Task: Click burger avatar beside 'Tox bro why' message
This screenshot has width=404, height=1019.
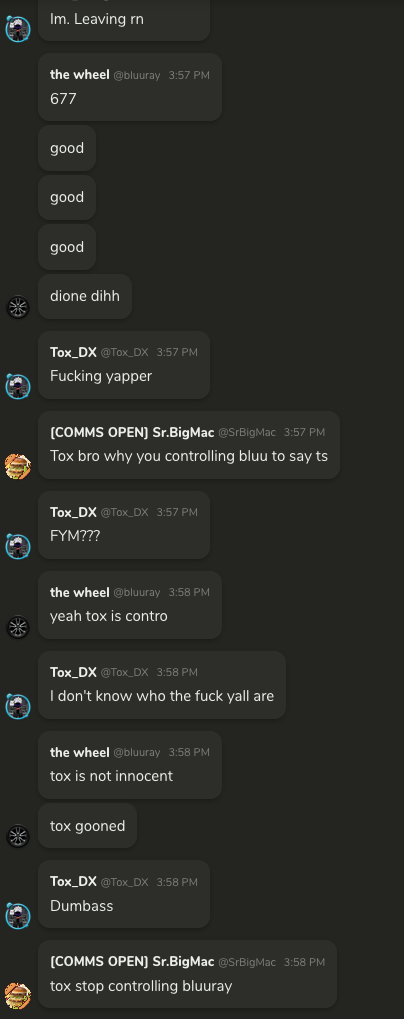Action: click(18, 467)
